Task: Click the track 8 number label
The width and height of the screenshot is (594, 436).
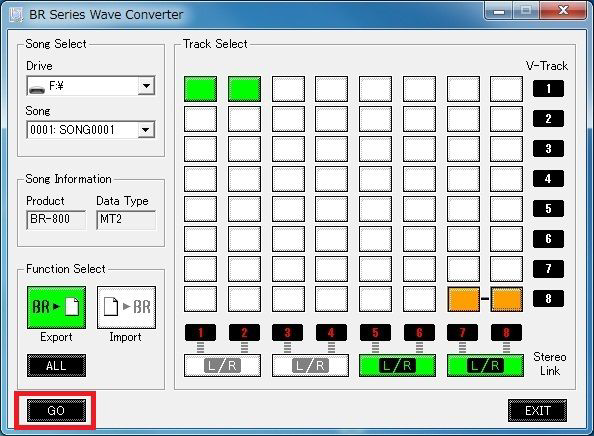Action: [506, 333]
